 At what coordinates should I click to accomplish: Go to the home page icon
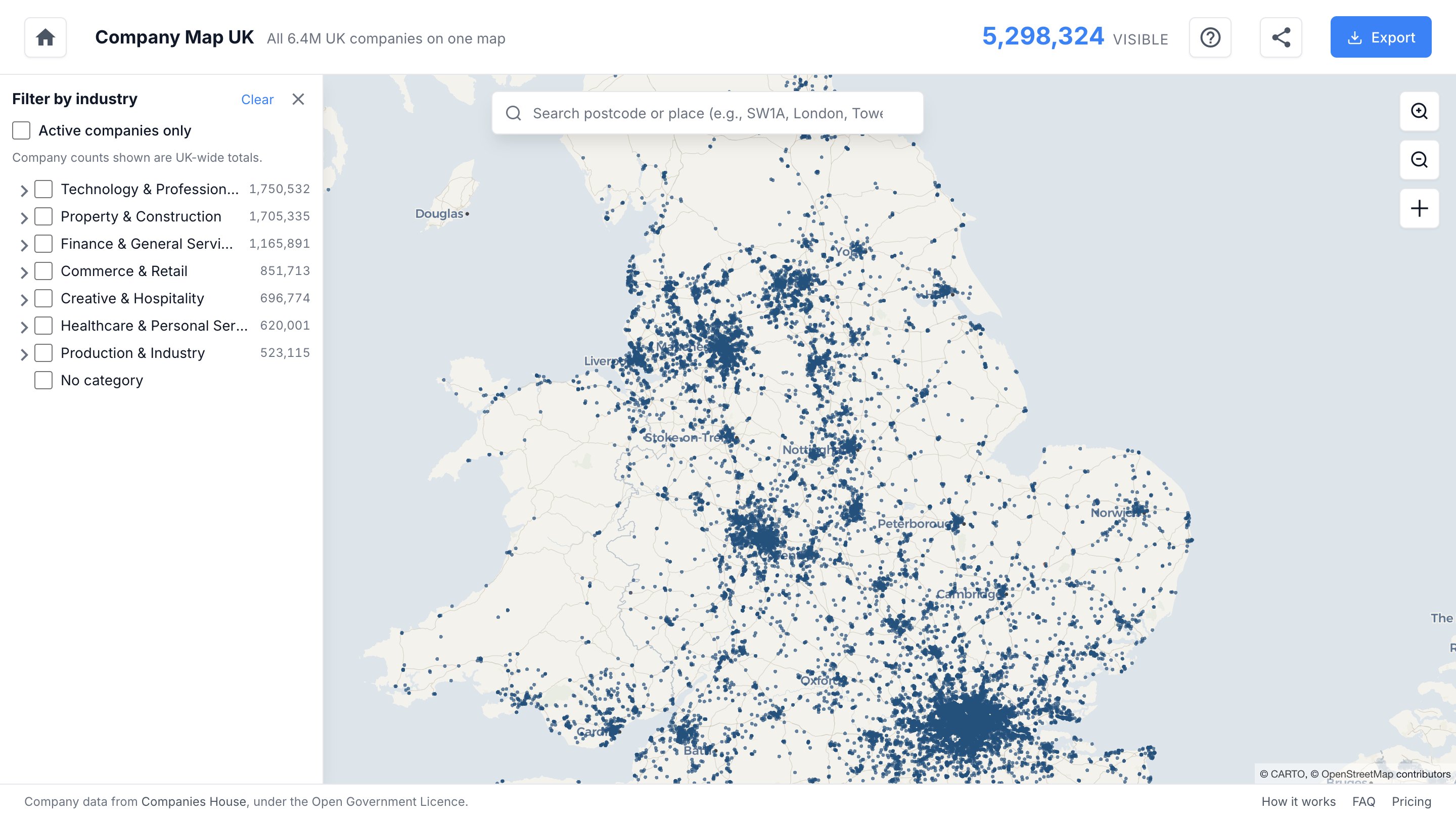click(x=45, y=37)
